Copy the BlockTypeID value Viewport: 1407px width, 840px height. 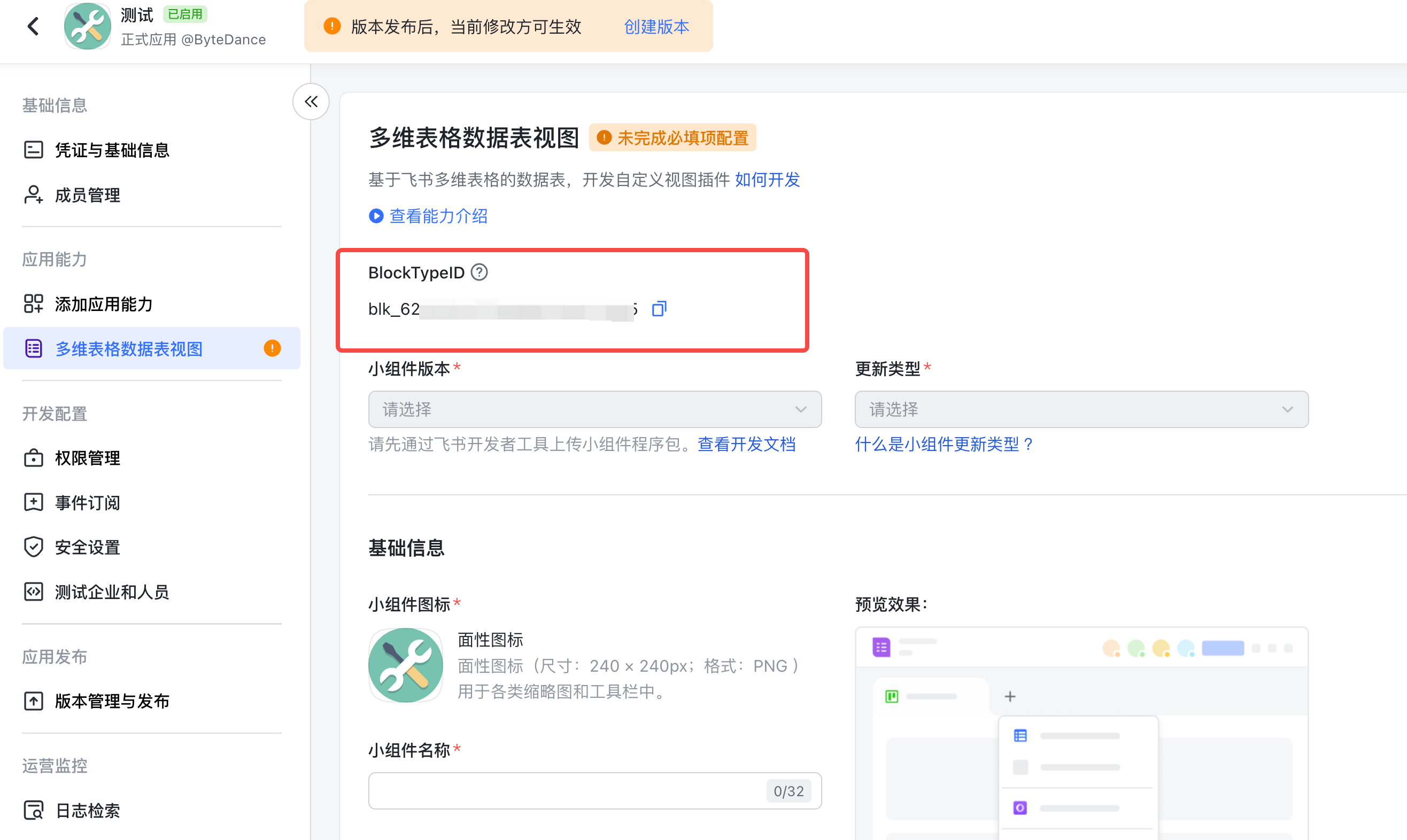pyautogui.click(x=659, y=308)
